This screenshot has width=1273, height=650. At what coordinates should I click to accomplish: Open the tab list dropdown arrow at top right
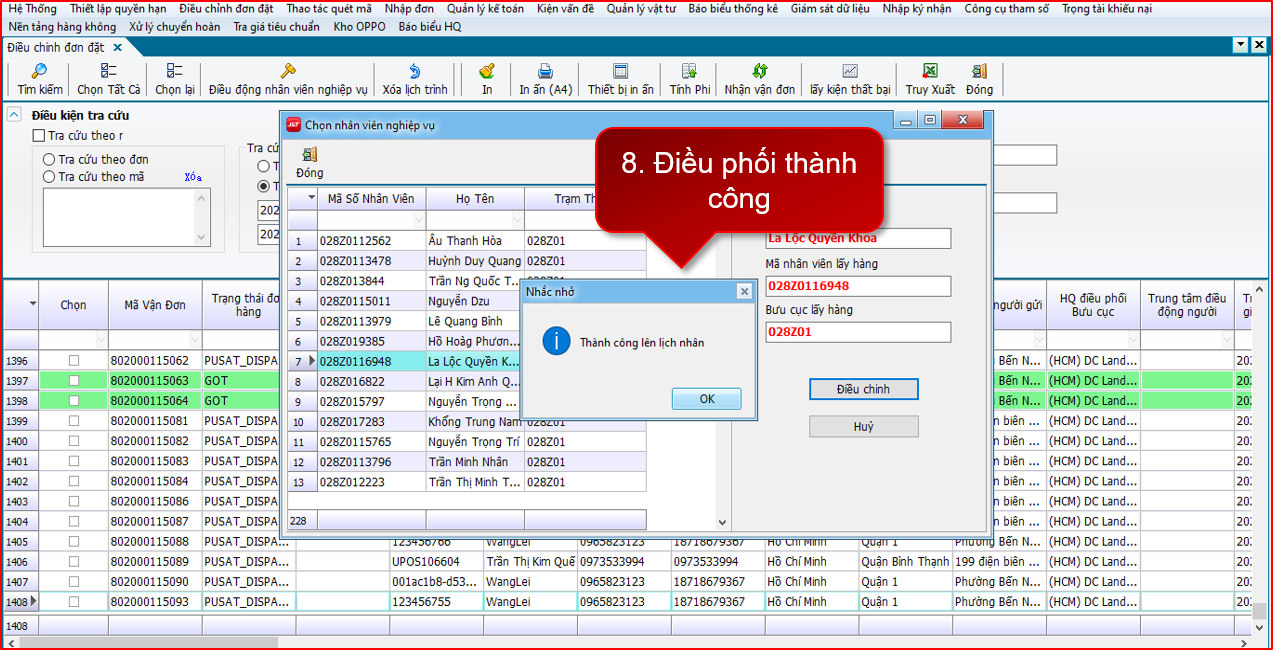click(1241, 45)
